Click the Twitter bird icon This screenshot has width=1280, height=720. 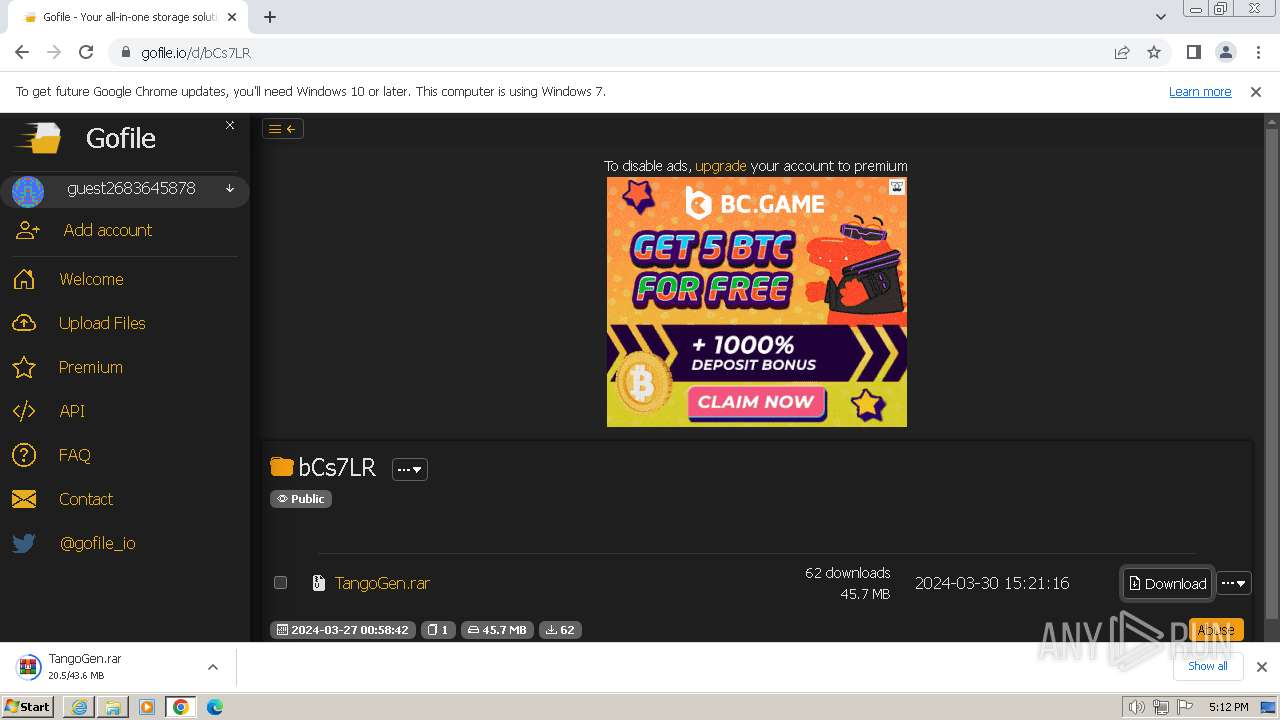point(24,543)
